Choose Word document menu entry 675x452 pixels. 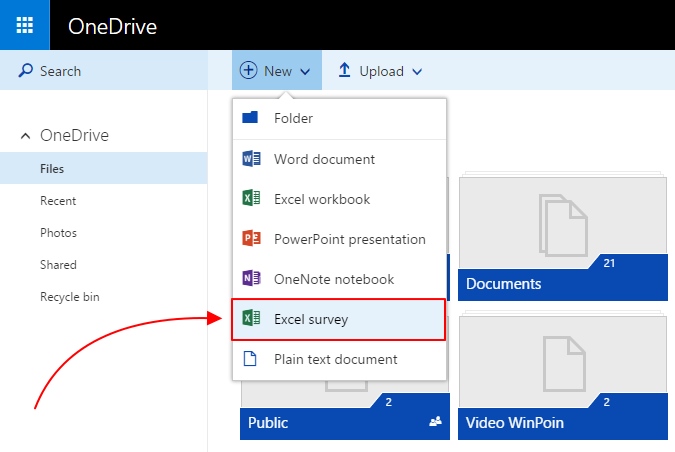click(x=339, y=159)
